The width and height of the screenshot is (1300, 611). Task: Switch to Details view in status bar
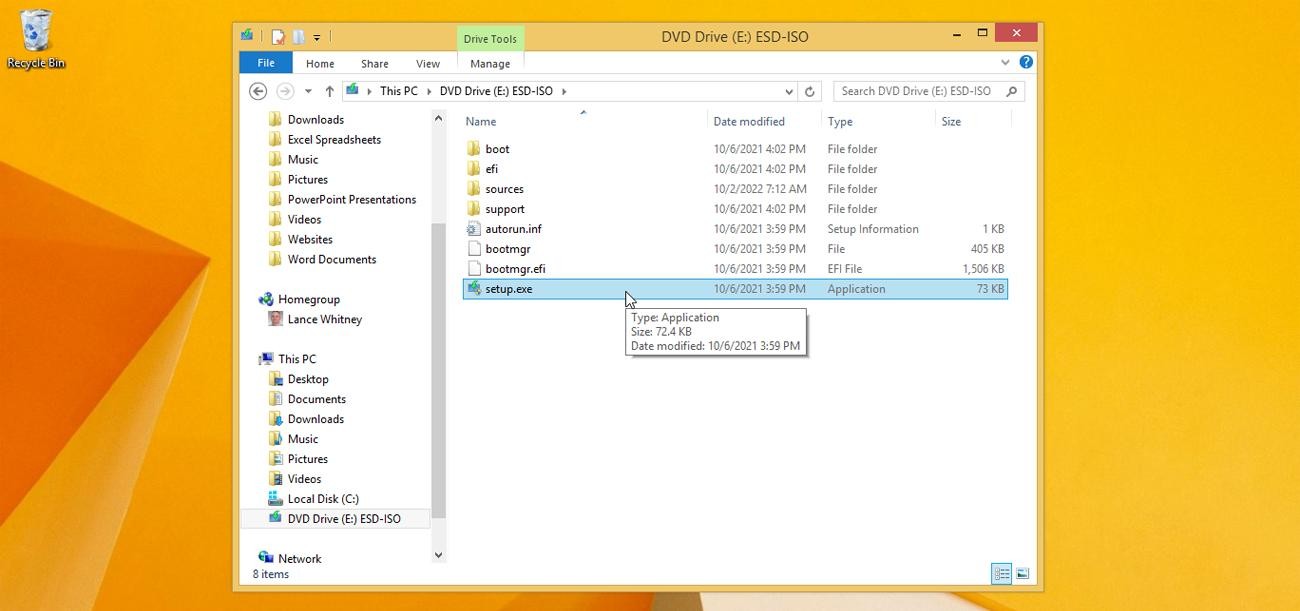click(x=1001, y=574)
